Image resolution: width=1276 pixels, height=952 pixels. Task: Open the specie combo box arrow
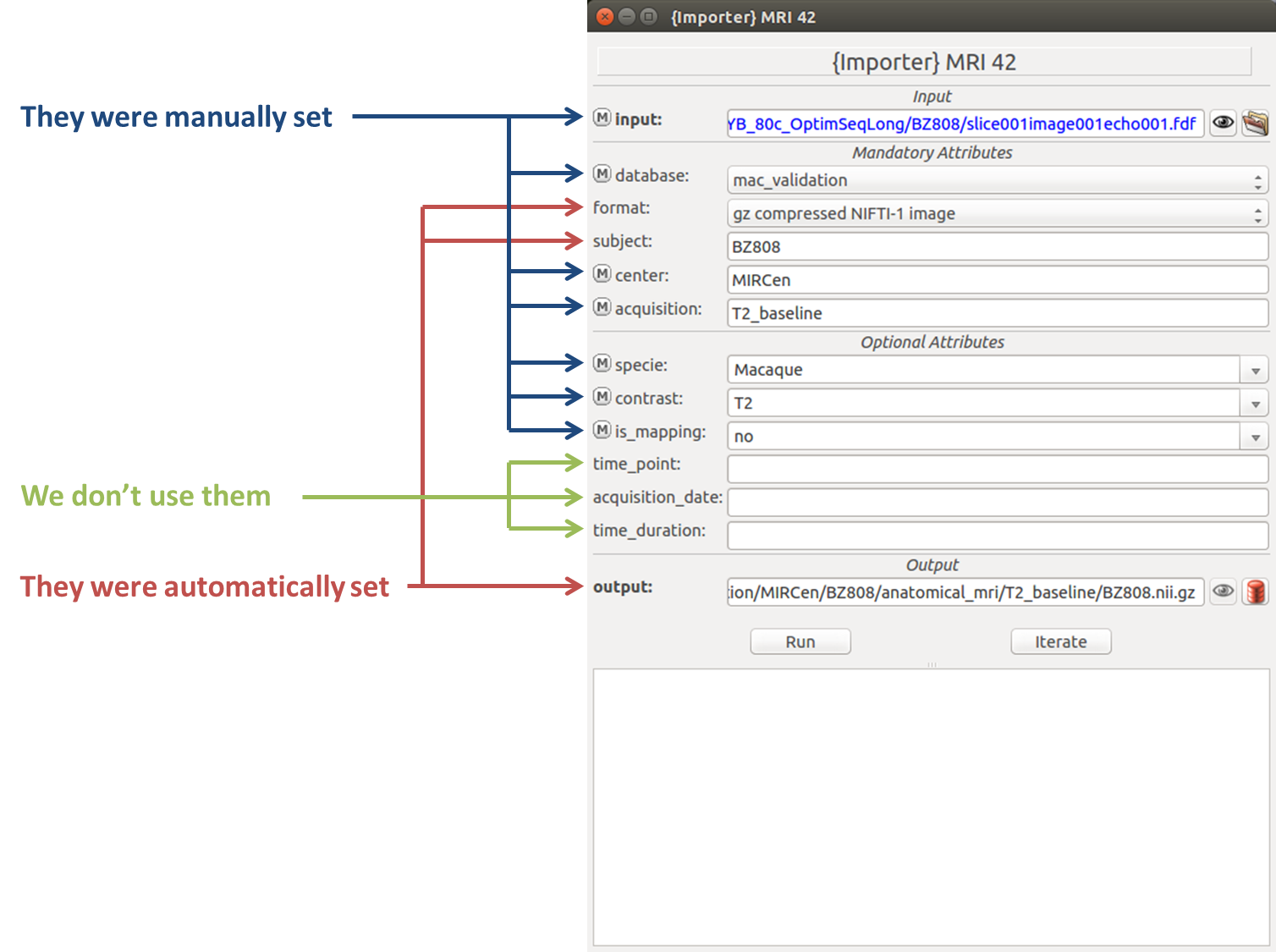click(x=1255, y=371)
